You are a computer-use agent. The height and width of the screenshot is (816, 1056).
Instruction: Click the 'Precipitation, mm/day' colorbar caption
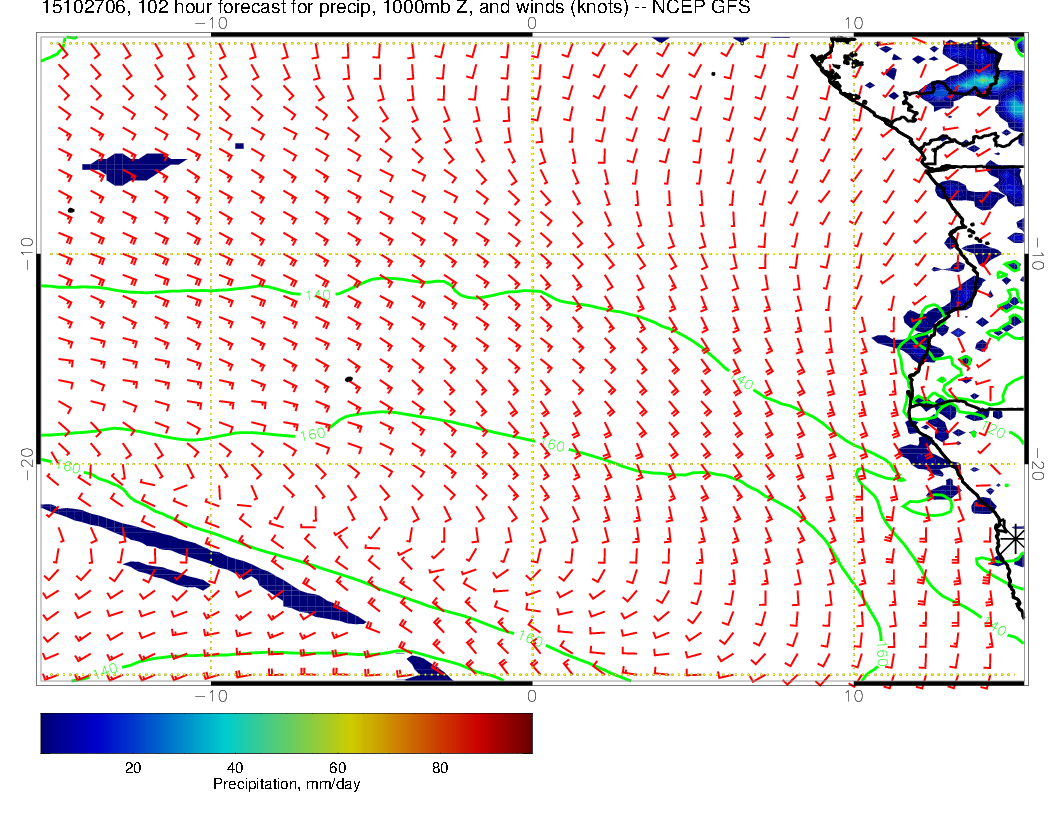click(286, 784)
